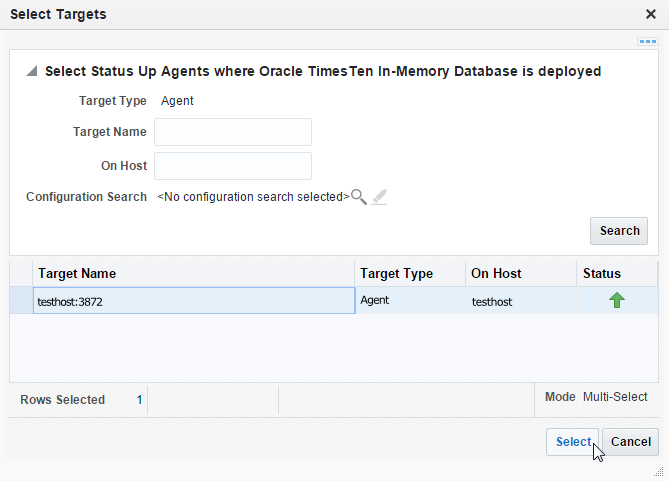Click the clear configuration search eraser icon
The image size is (669, 481).
tap(378, 197)
